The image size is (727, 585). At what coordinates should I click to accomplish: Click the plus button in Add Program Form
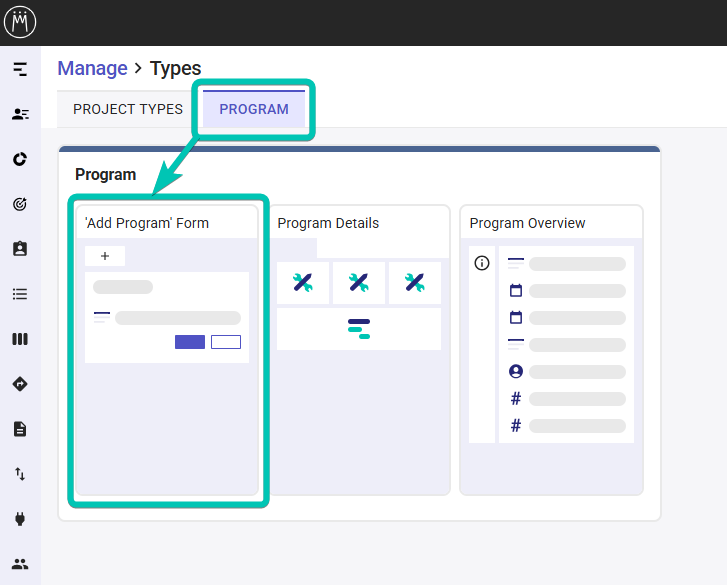105,256
